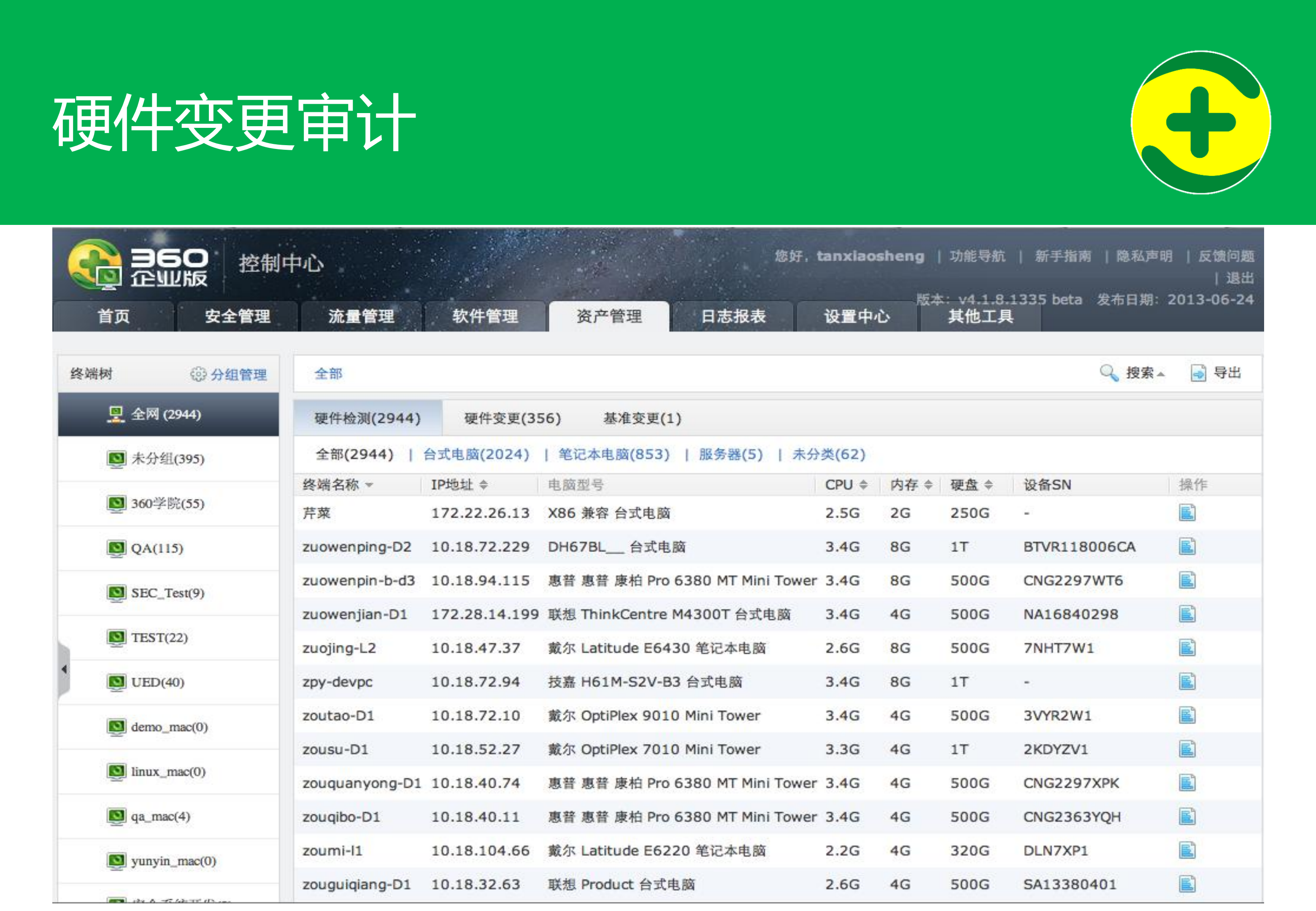Image resolution: width=1316 pixels, height=911 pixels.
Task: Select the QA(115) group in tree
Action: [x=157, y=548]
